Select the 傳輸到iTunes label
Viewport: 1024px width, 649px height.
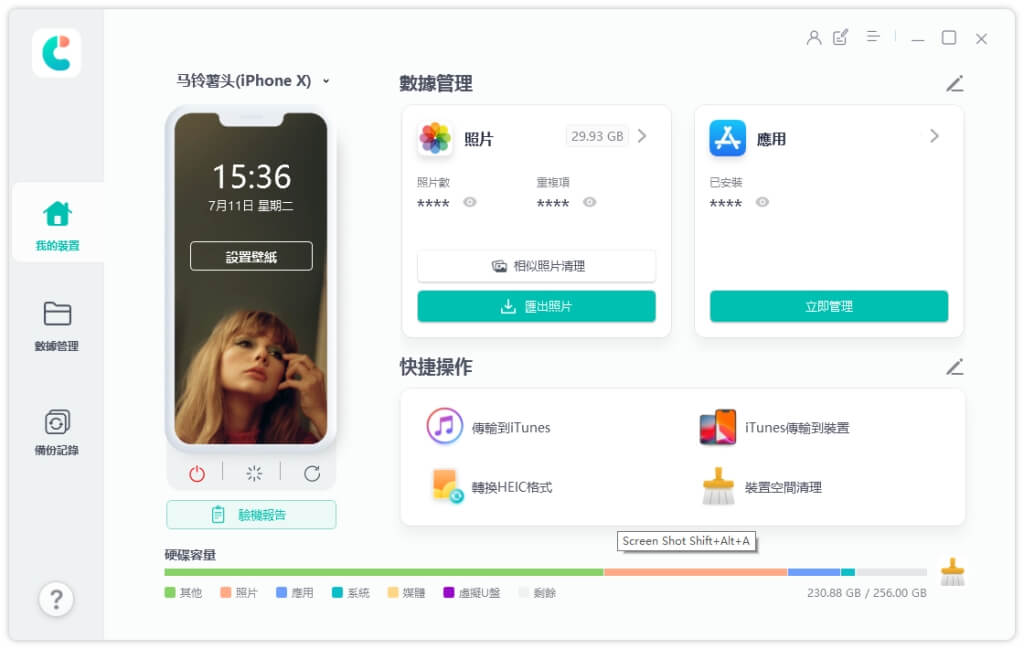click(x=511, y=428)
